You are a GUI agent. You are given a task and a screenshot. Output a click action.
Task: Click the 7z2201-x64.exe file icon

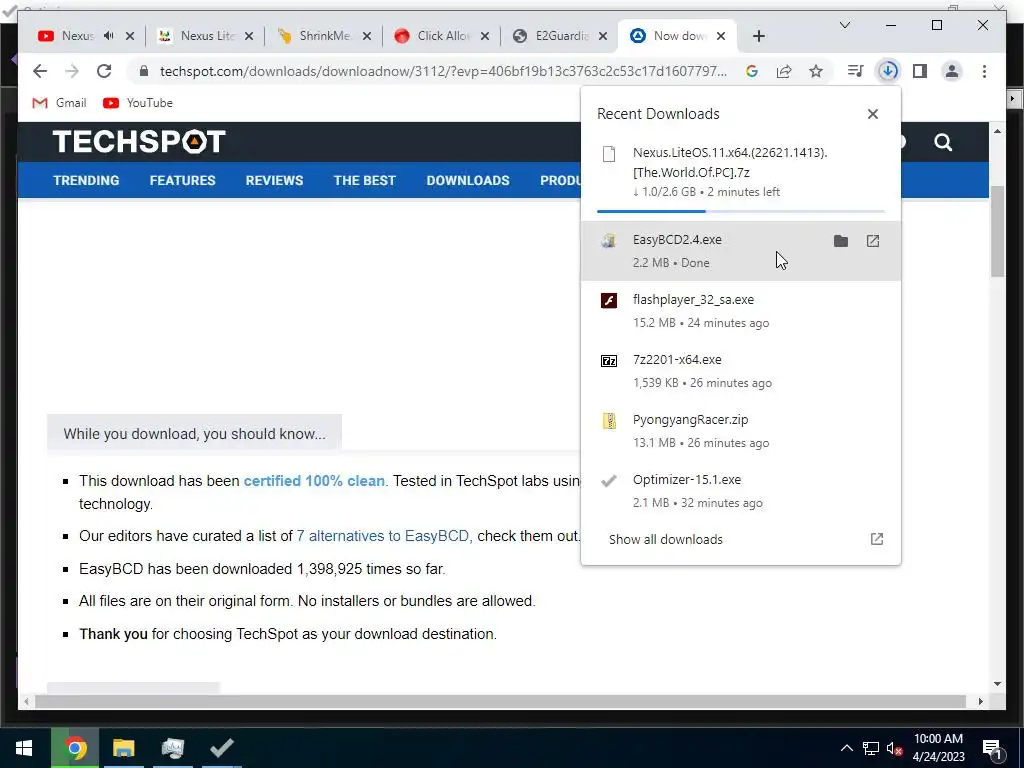[x=609, y=360]
